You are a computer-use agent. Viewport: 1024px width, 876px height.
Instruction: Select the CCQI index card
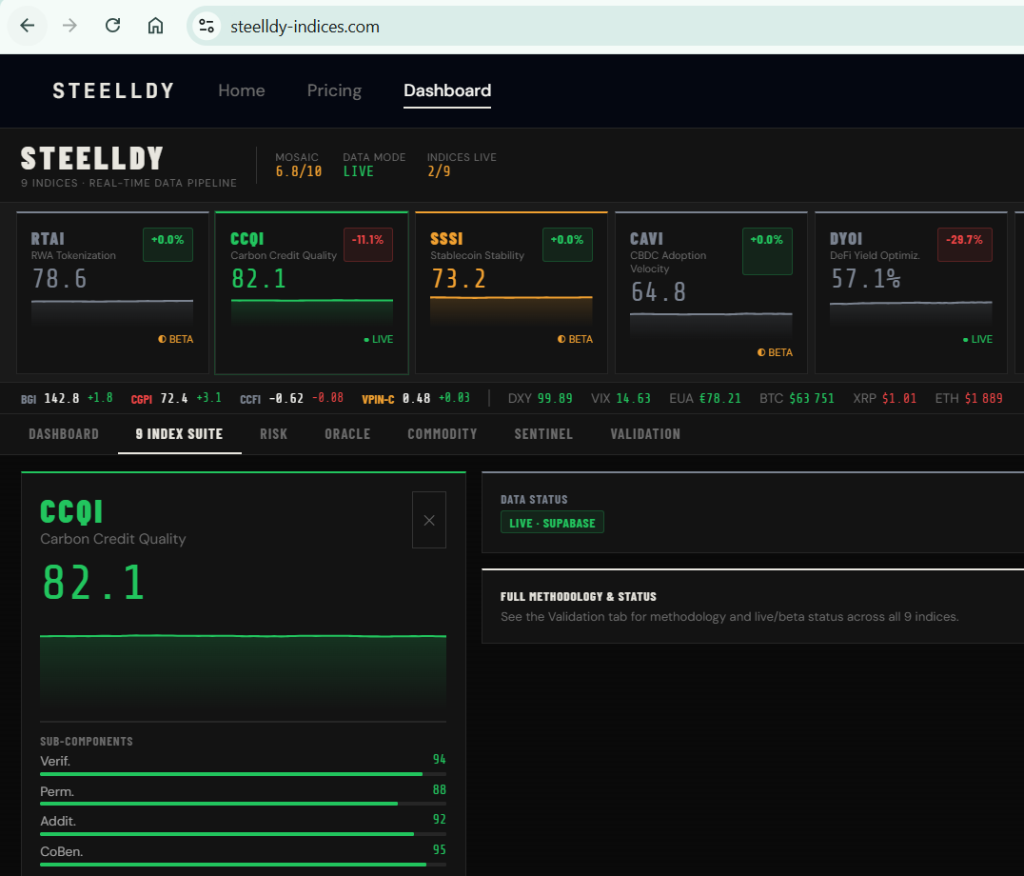312,292
